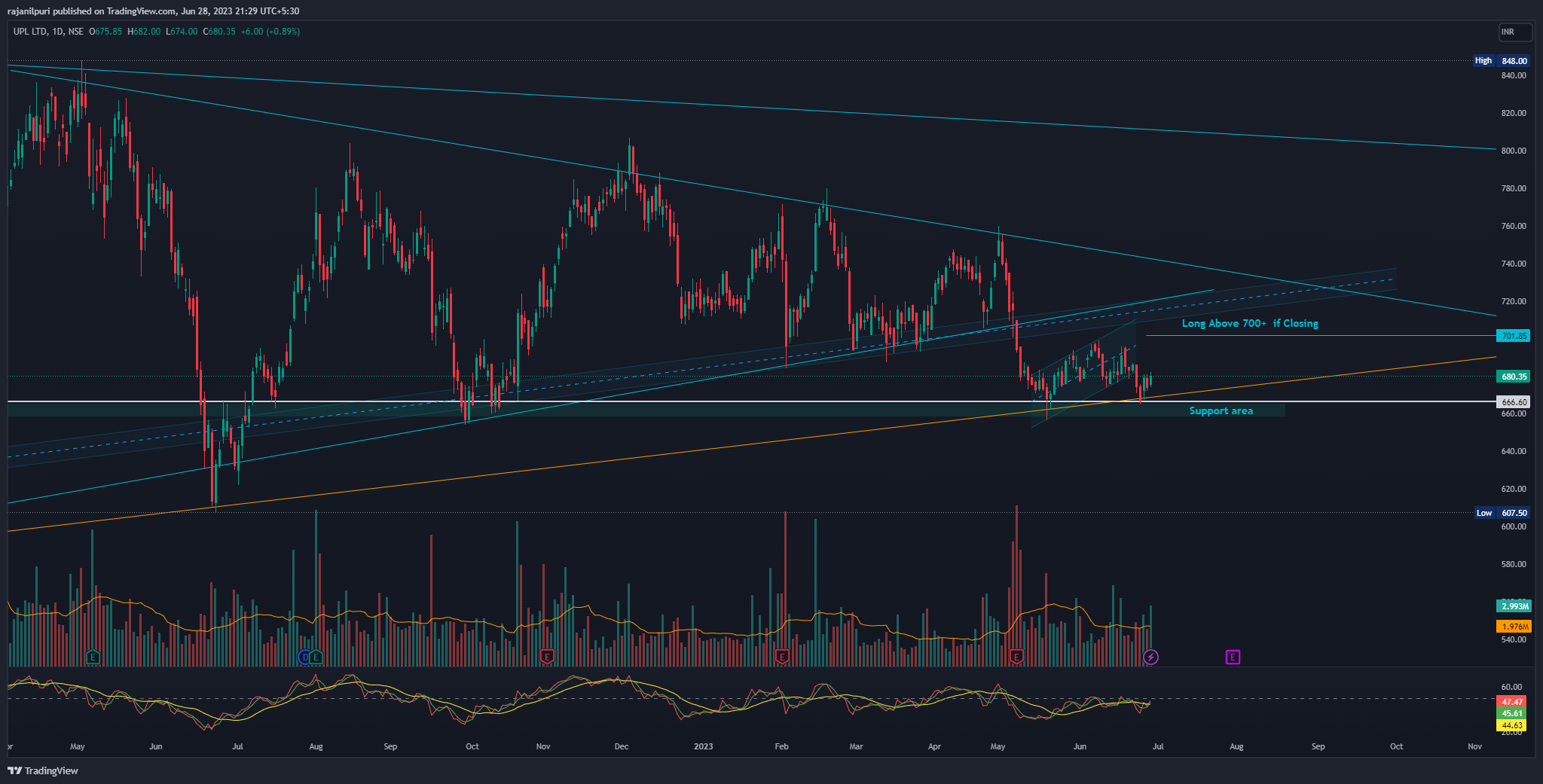This screenshot has width=1543, height=784.
Task: Click the yellow 44.63 indicator value
Action: point(1512,725)
